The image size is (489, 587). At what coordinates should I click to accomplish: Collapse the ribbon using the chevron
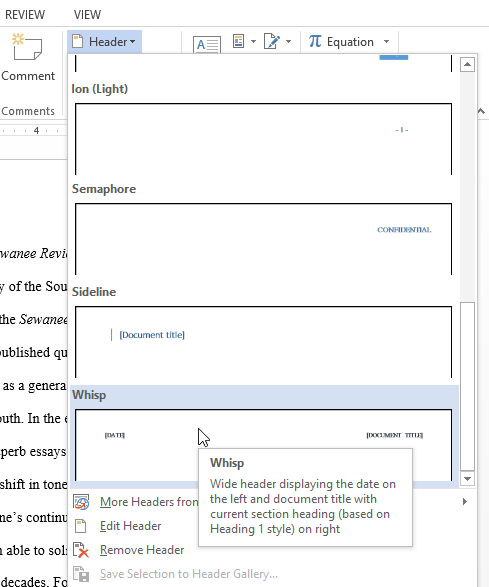coord(482,111)
